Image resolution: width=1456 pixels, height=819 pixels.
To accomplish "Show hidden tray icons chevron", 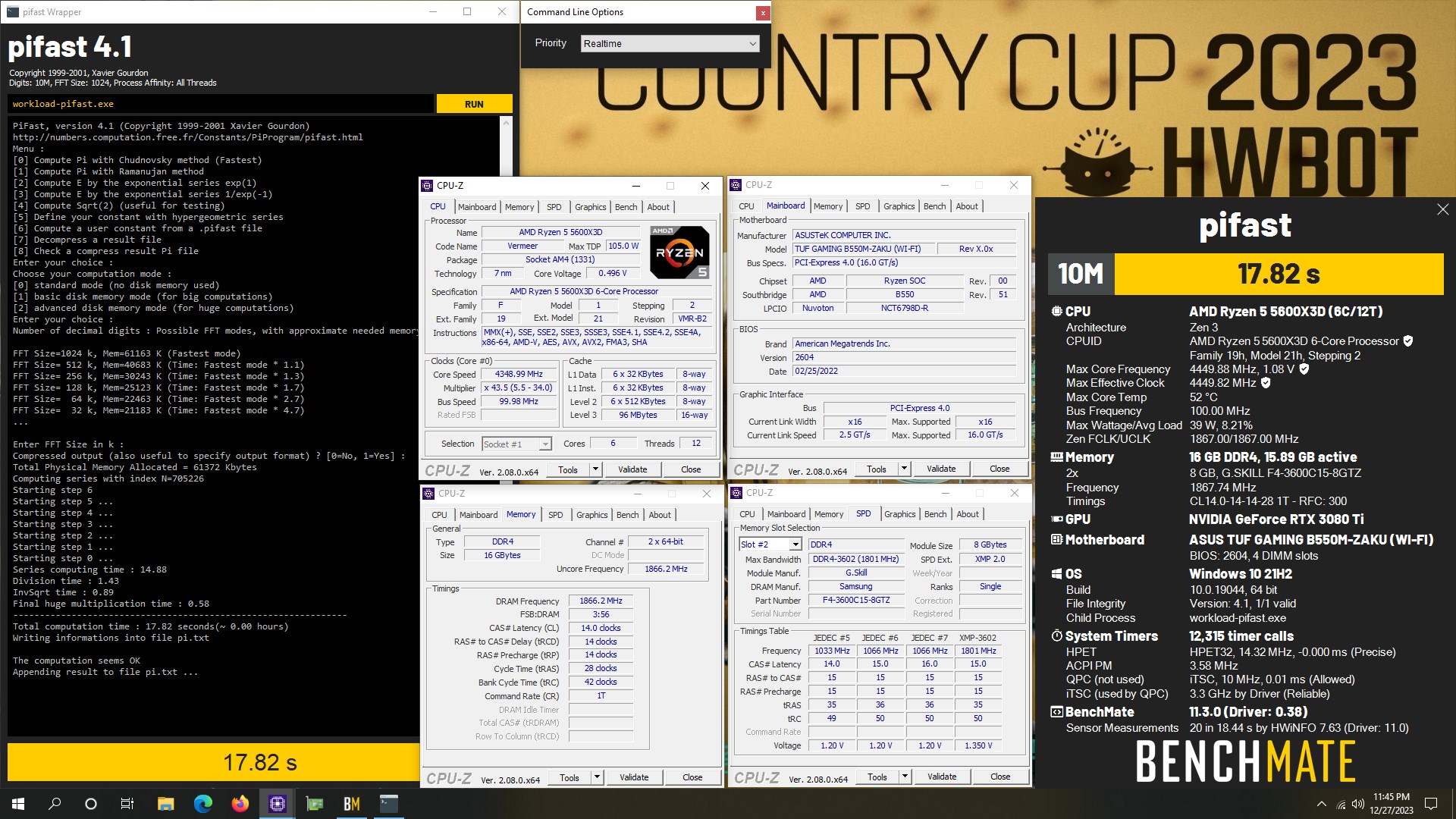I will 1321,804.
